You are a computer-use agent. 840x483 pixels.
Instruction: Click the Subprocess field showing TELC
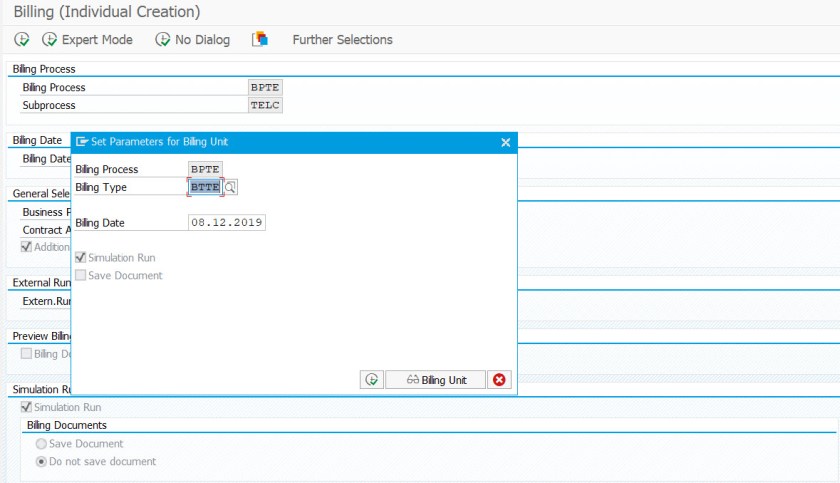click(265, 105)
